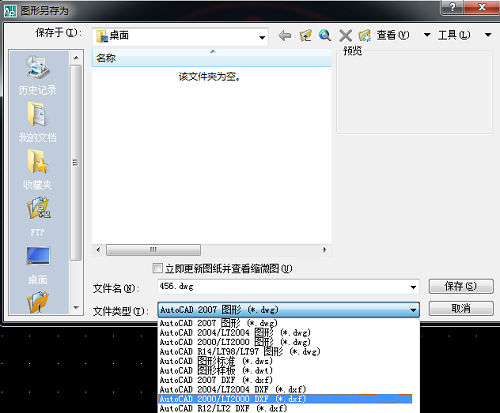Select the Desktop (桌面) sidebar icon

[x=38, y=256]
